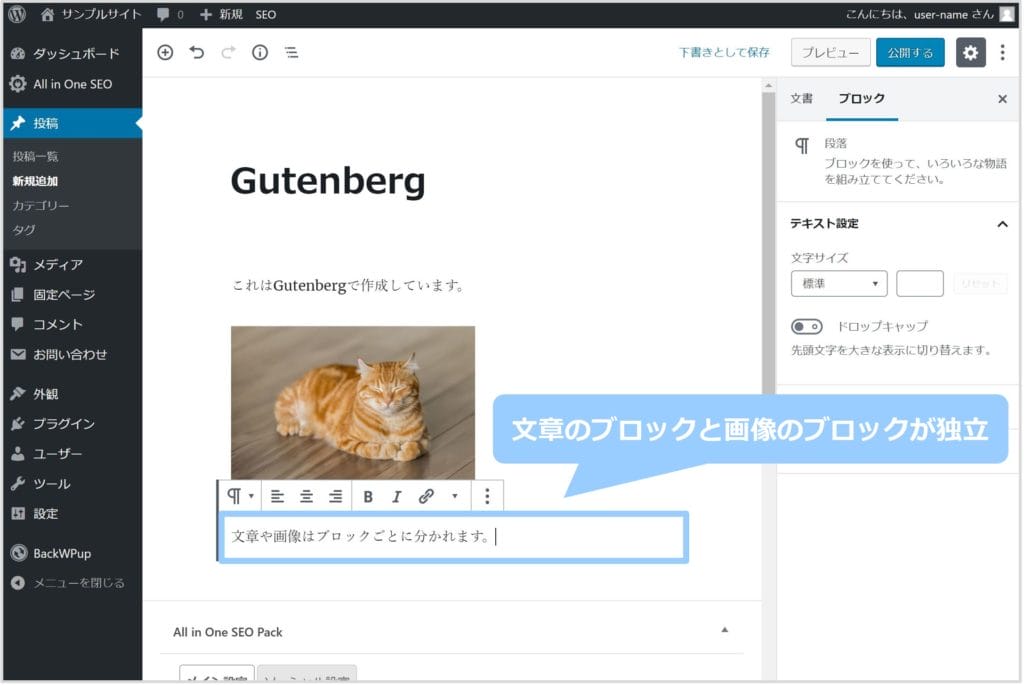Open paragraph block type switcher dropdown
Image resolution: width=1024 pixels, height=685 pixels.
click(240, 496)
